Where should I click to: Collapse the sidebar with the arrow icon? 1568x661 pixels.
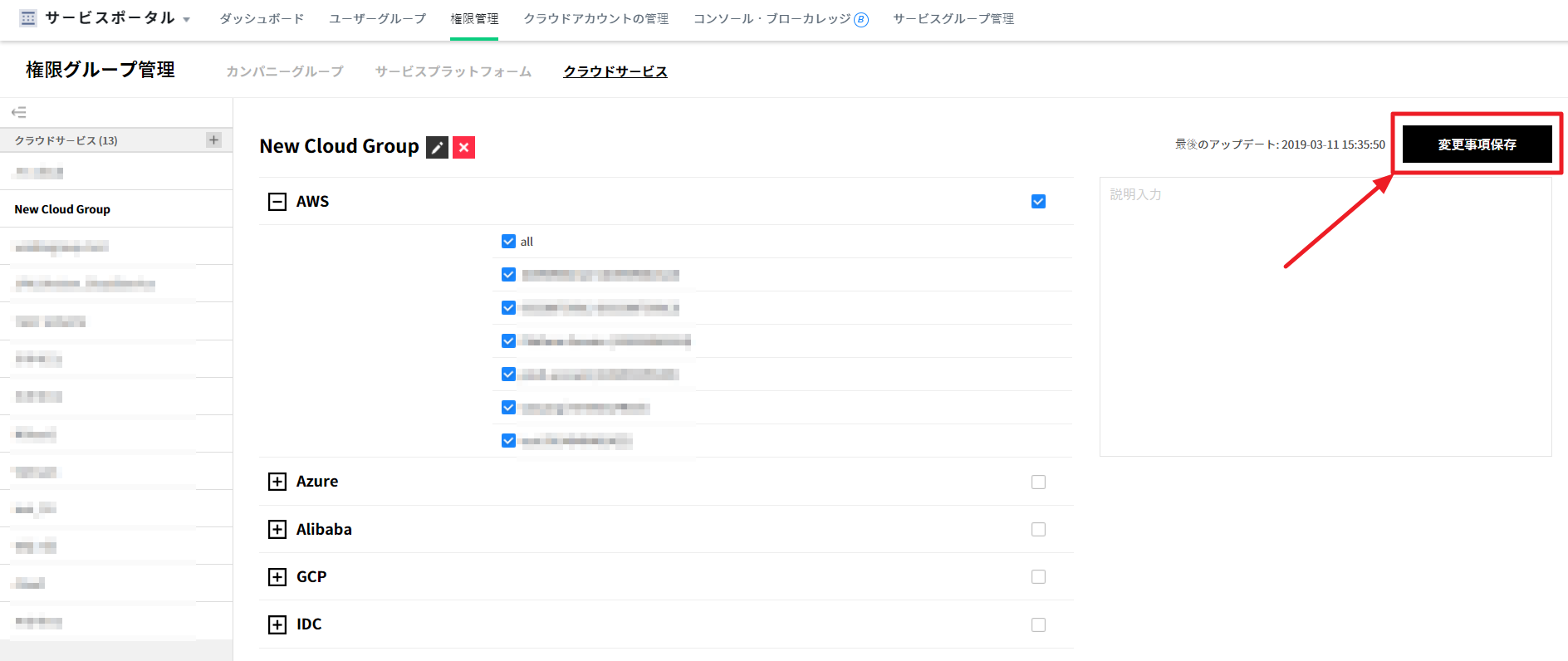(18, 112)
